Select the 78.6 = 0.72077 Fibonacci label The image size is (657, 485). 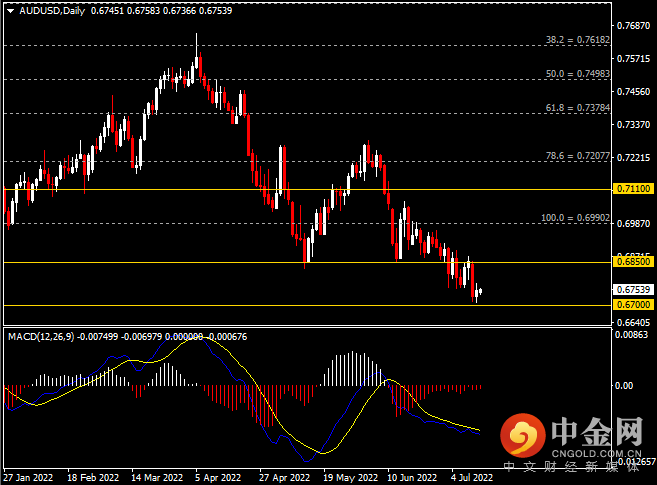click(x=577, y=156)
